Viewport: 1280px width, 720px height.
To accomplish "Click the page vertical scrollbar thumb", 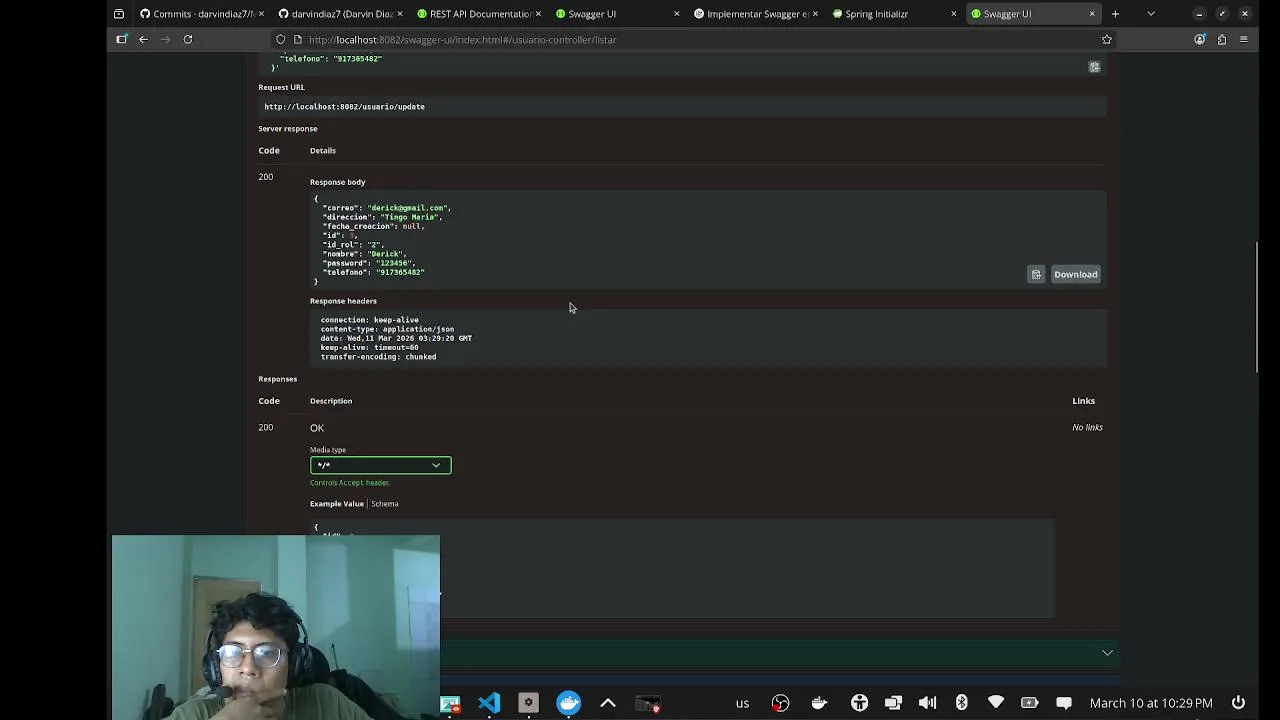I will point(1257,307).
